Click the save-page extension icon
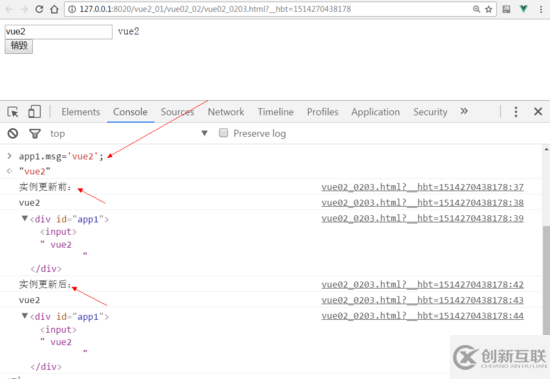550x379 pixels. click(x=506, y=9)
